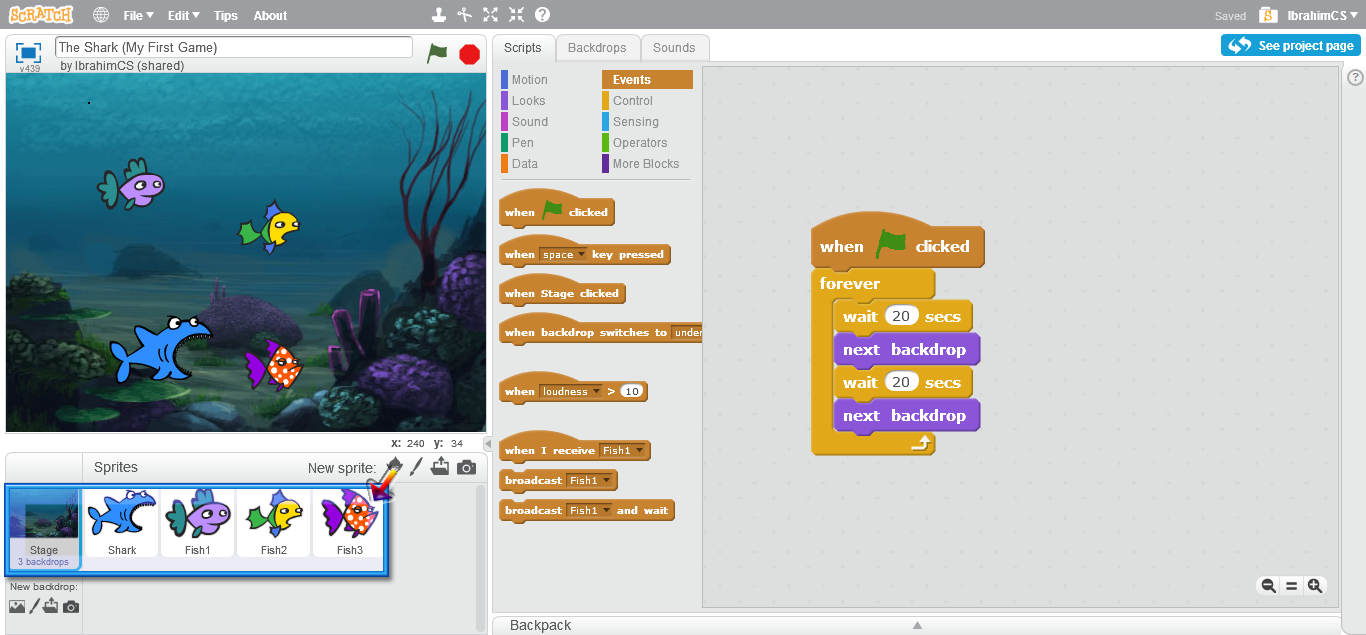Select the Control block category
1366x635 pixels.
647,101
